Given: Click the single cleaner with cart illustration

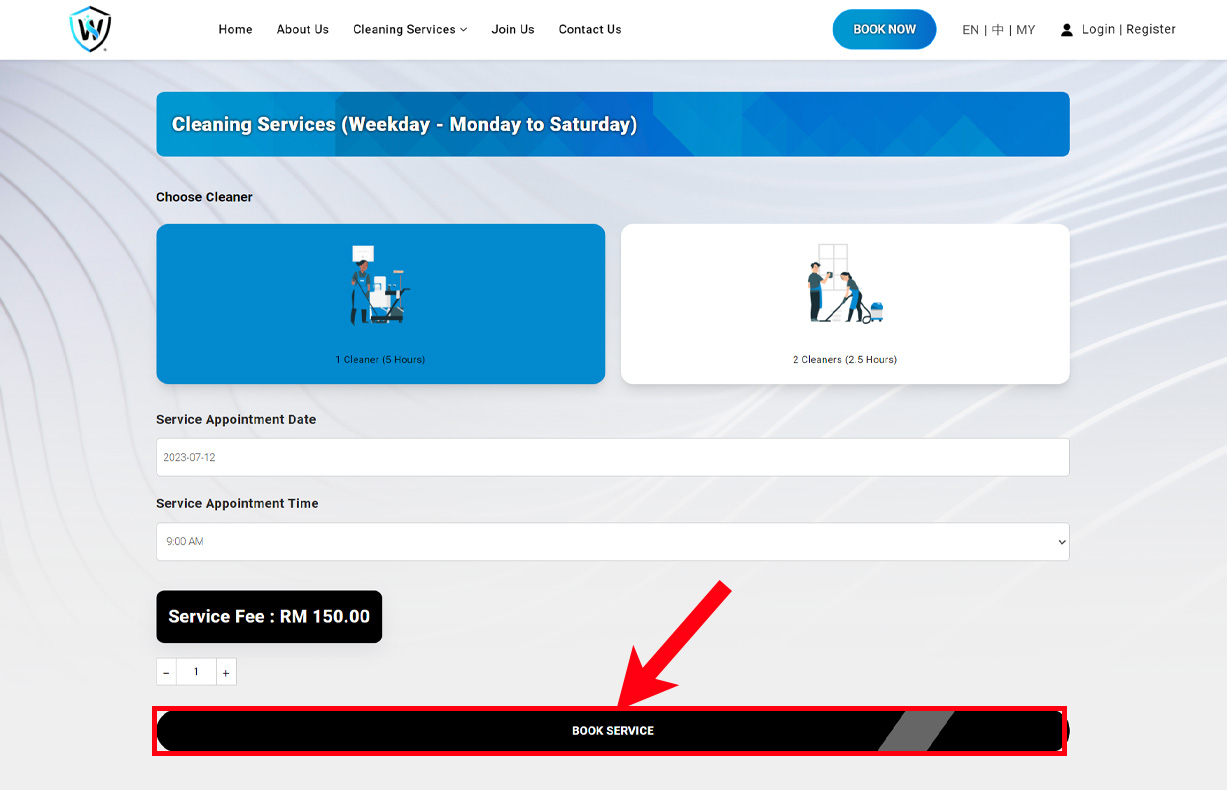Looking at the screenshot, I should point(379,285).
